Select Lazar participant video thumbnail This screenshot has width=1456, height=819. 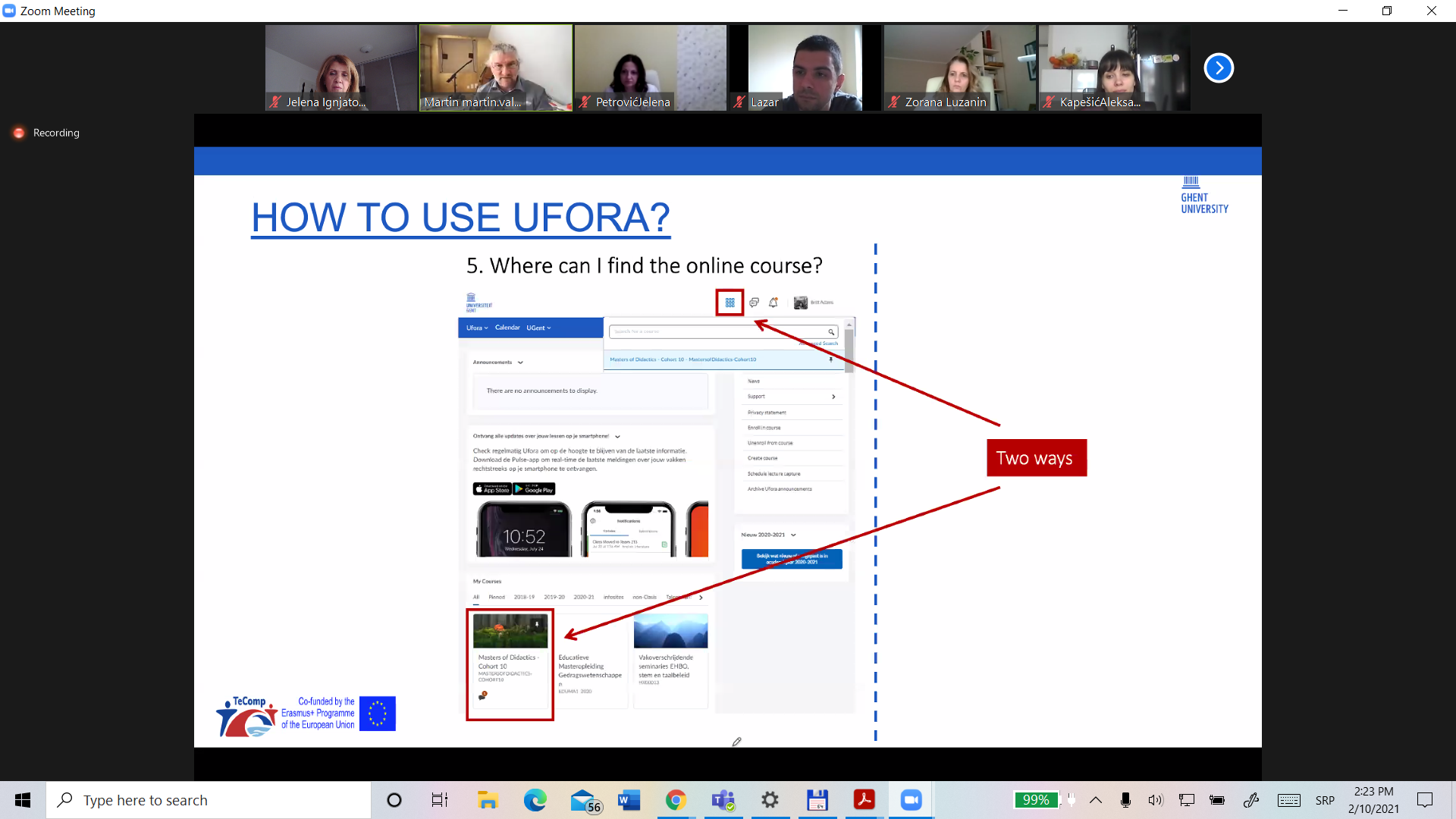coord(805,67)
